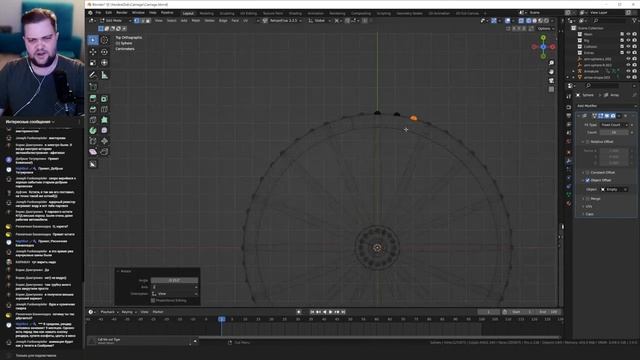640x360 pixels.
Task: Open the Keying popover in timeline
Action: tap(129, 312)
